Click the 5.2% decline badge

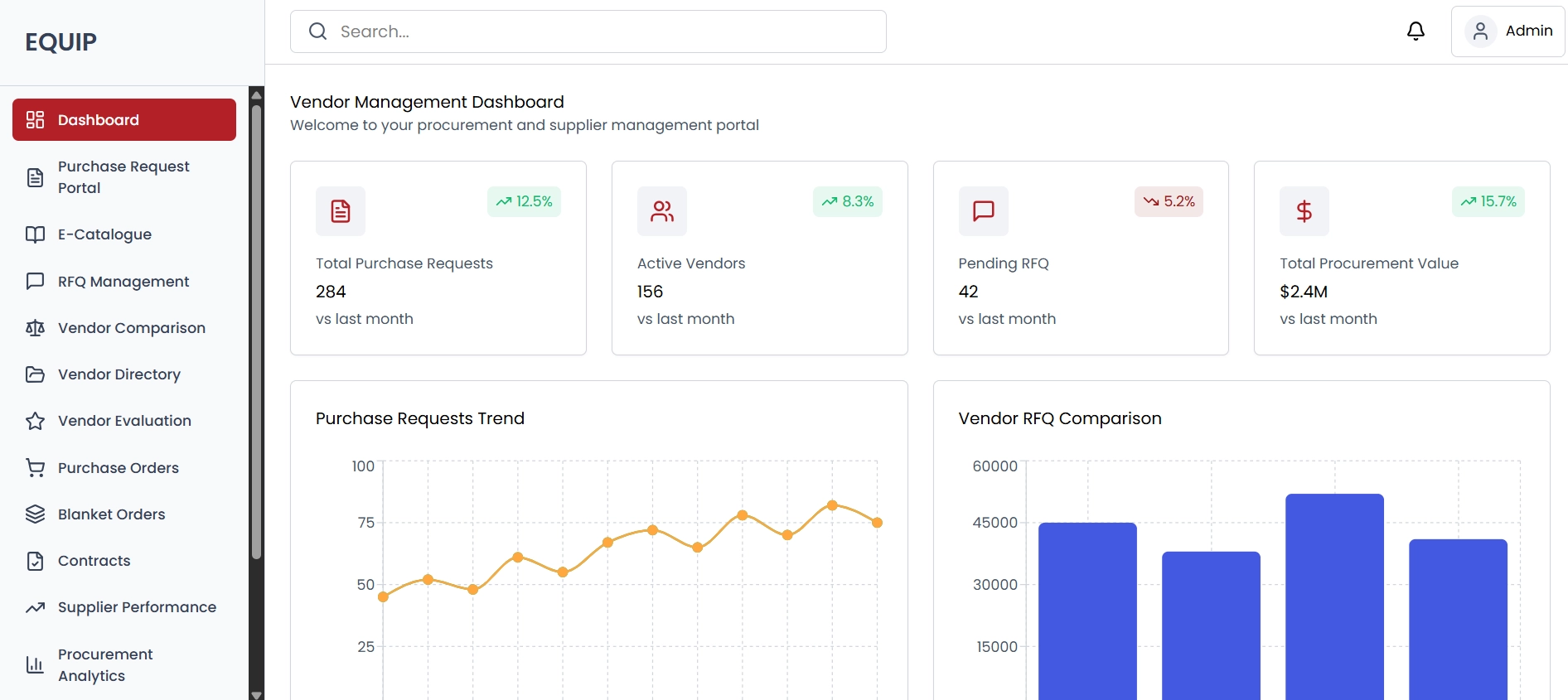coord(1169,201)
